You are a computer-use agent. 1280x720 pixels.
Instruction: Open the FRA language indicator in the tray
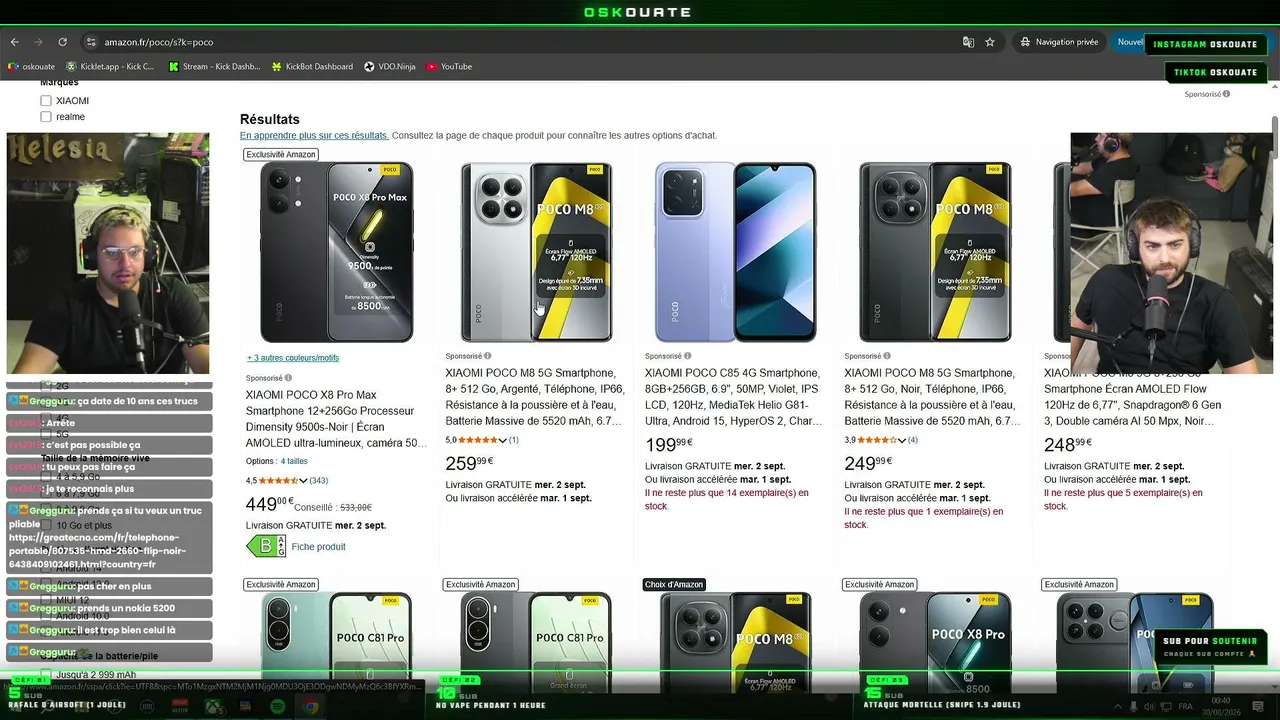coord(1187,707)
